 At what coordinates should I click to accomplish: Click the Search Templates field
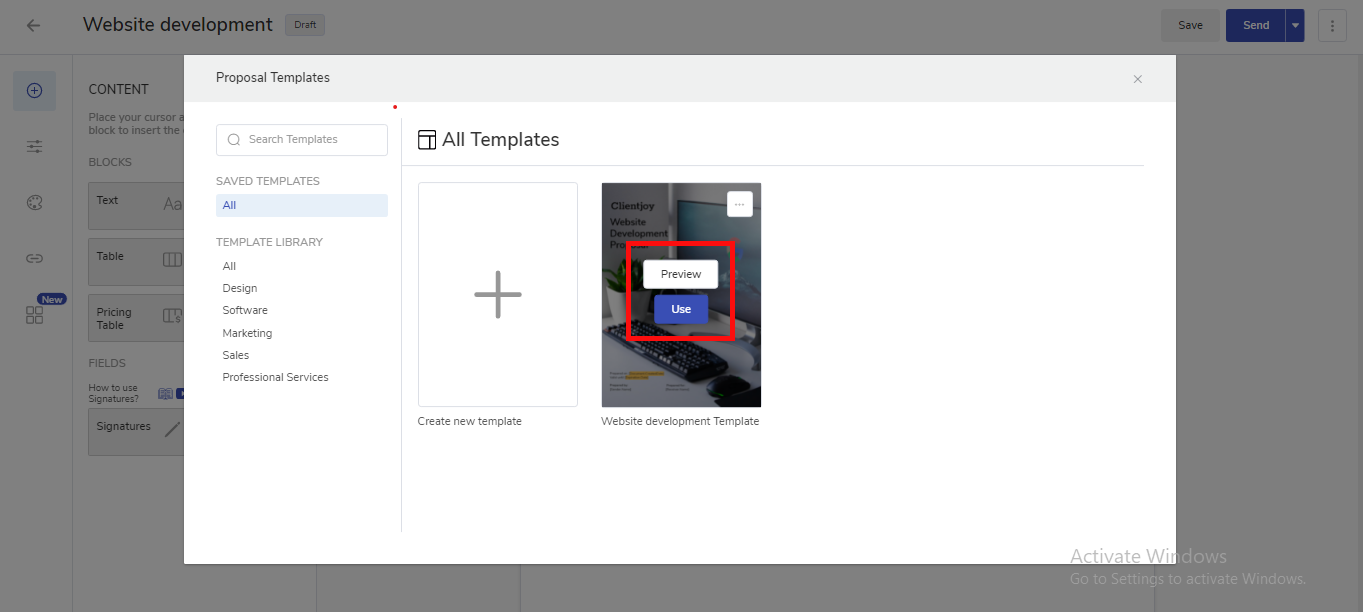coord(302,140)
